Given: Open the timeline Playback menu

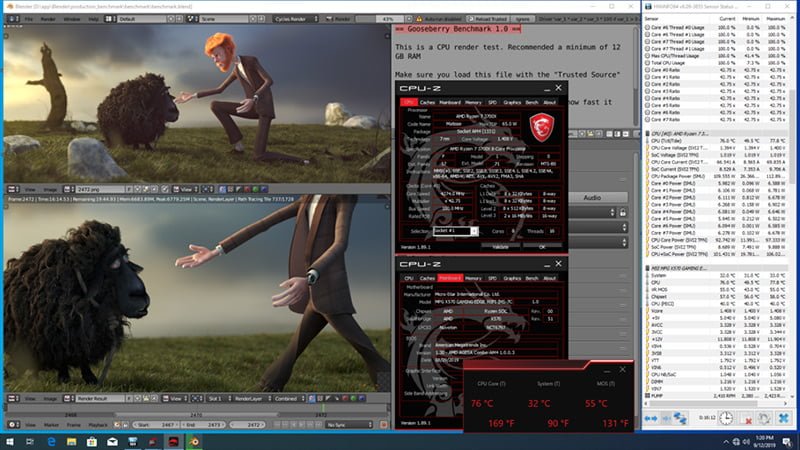Looking at the screenshot, I should (98, 424).
